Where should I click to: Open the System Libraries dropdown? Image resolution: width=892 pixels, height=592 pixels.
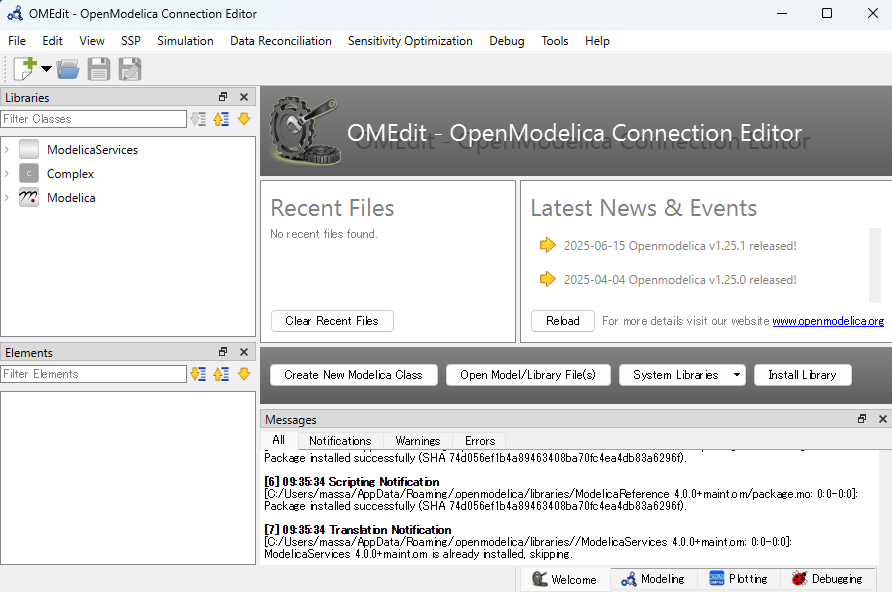(682, 375)
